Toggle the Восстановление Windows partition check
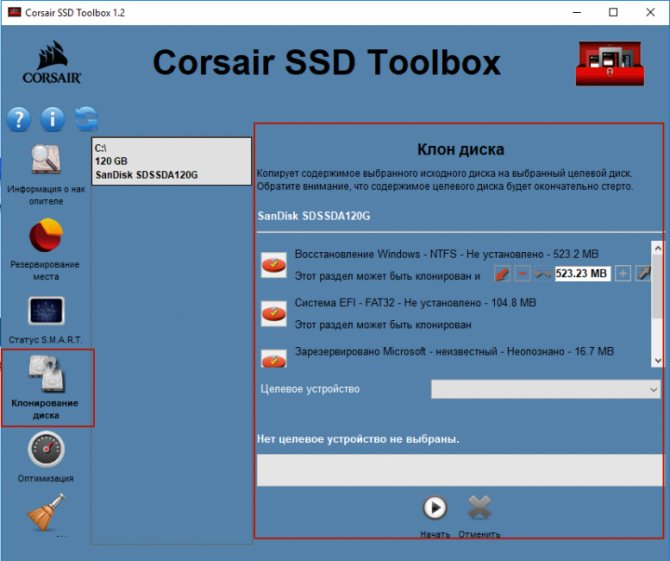 tap(274, 265)
